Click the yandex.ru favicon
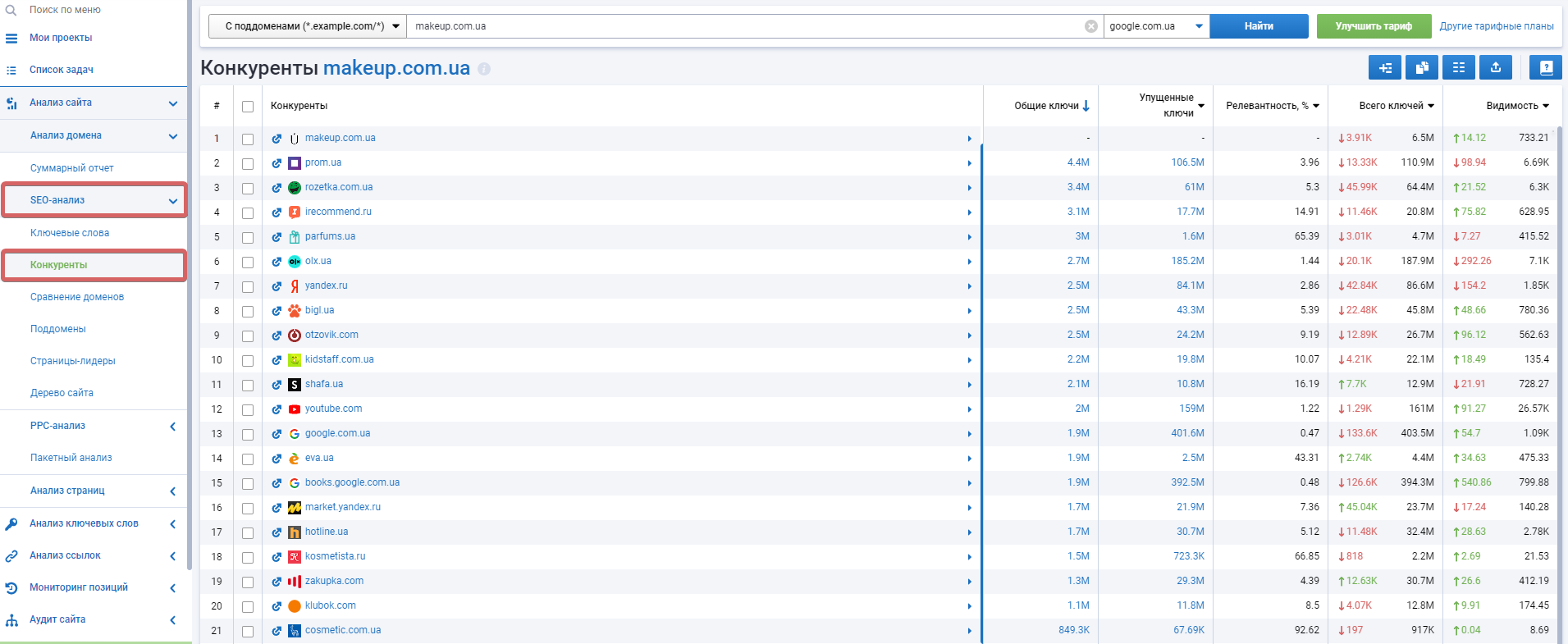1568x644 pixels. [x=295, y=286]
